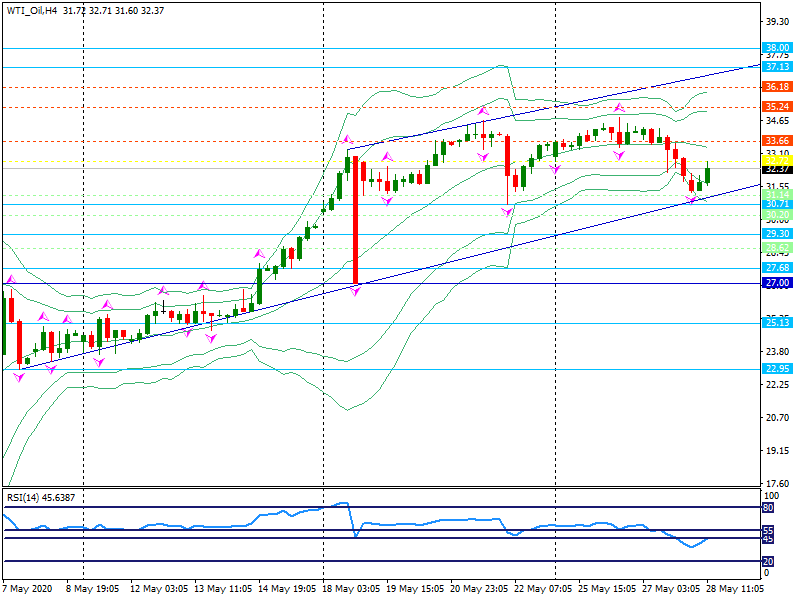Select the red 36.18 resistance label

[x=777, y=87]
